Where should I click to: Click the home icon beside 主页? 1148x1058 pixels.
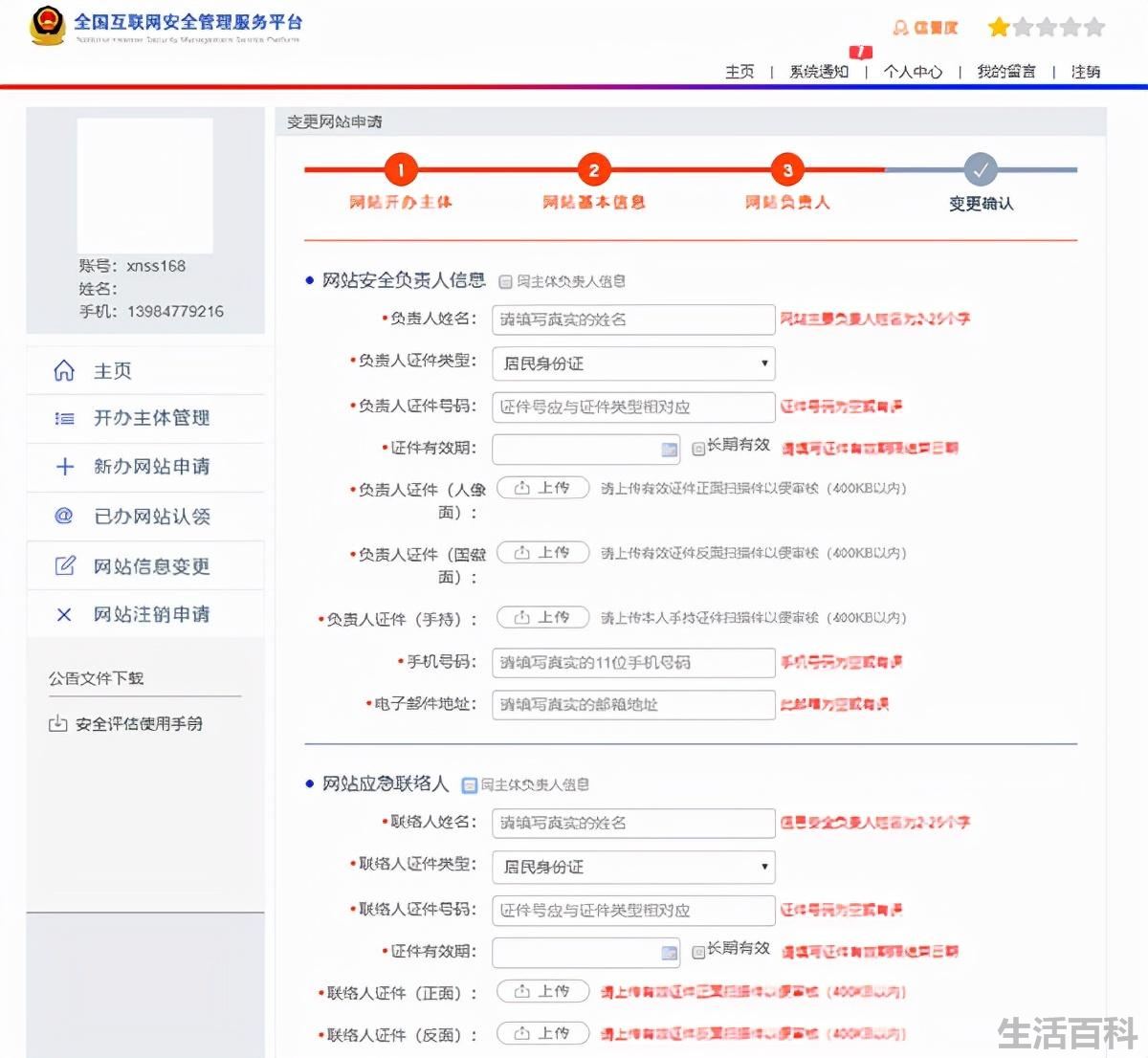point(64,370)
